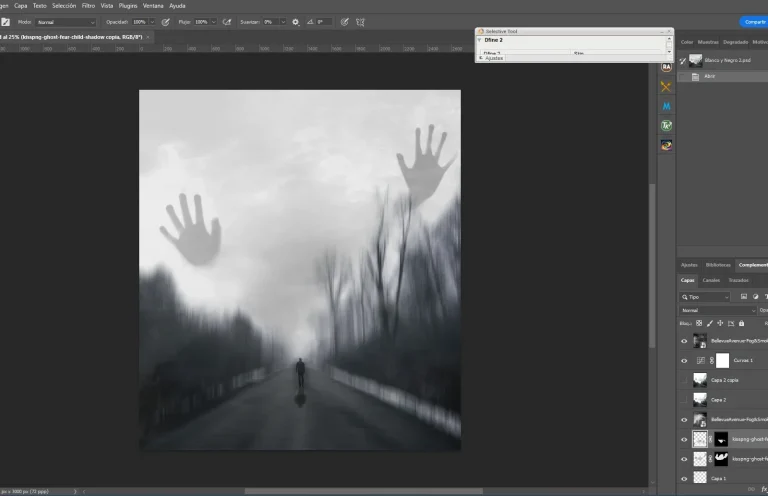This screenshot has height=496, width=768.
Task: Open the orange crossed-brushes plugin icon
Action: coord(666,87)
